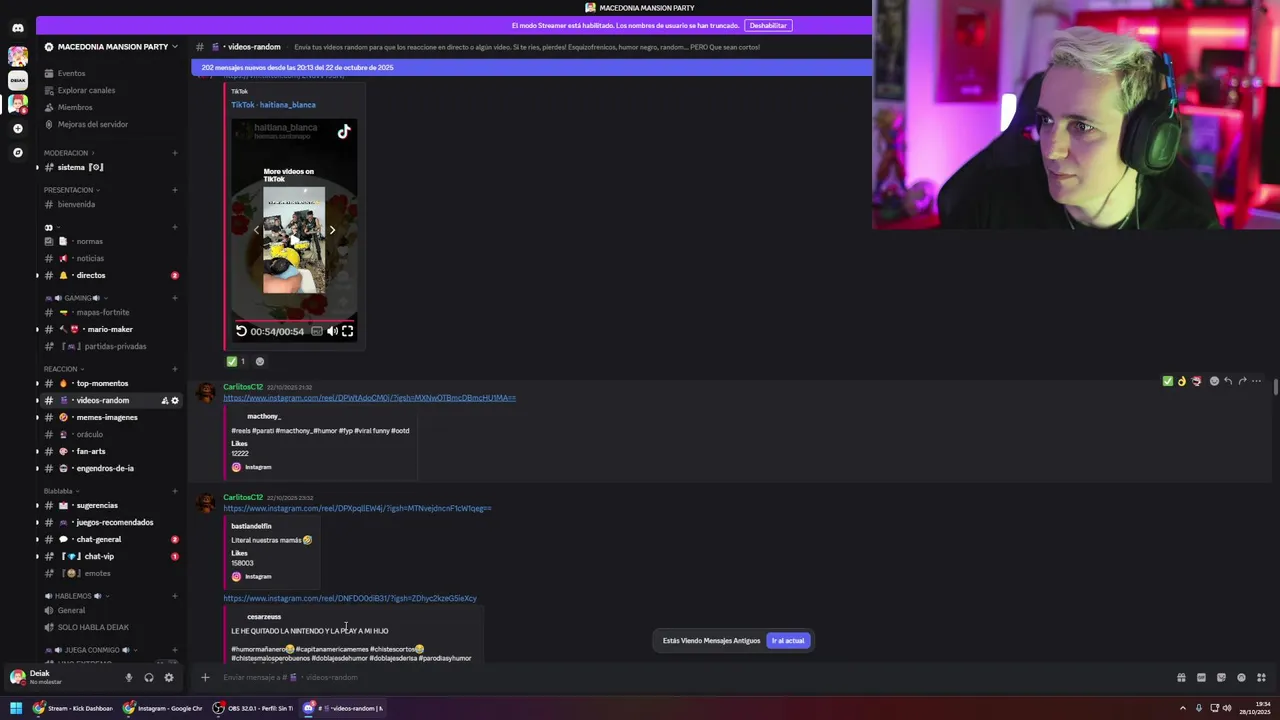Open the Eventos menu item
The image size is (1280, 720).
[71, 73]
